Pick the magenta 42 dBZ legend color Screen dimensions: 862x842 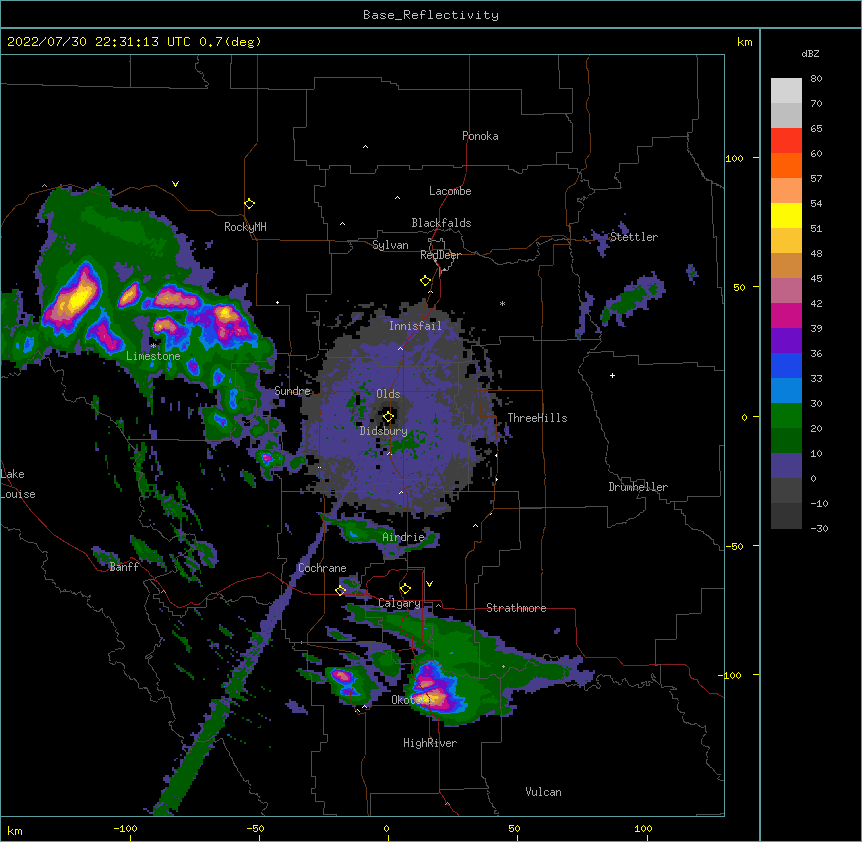coord(786,315)
